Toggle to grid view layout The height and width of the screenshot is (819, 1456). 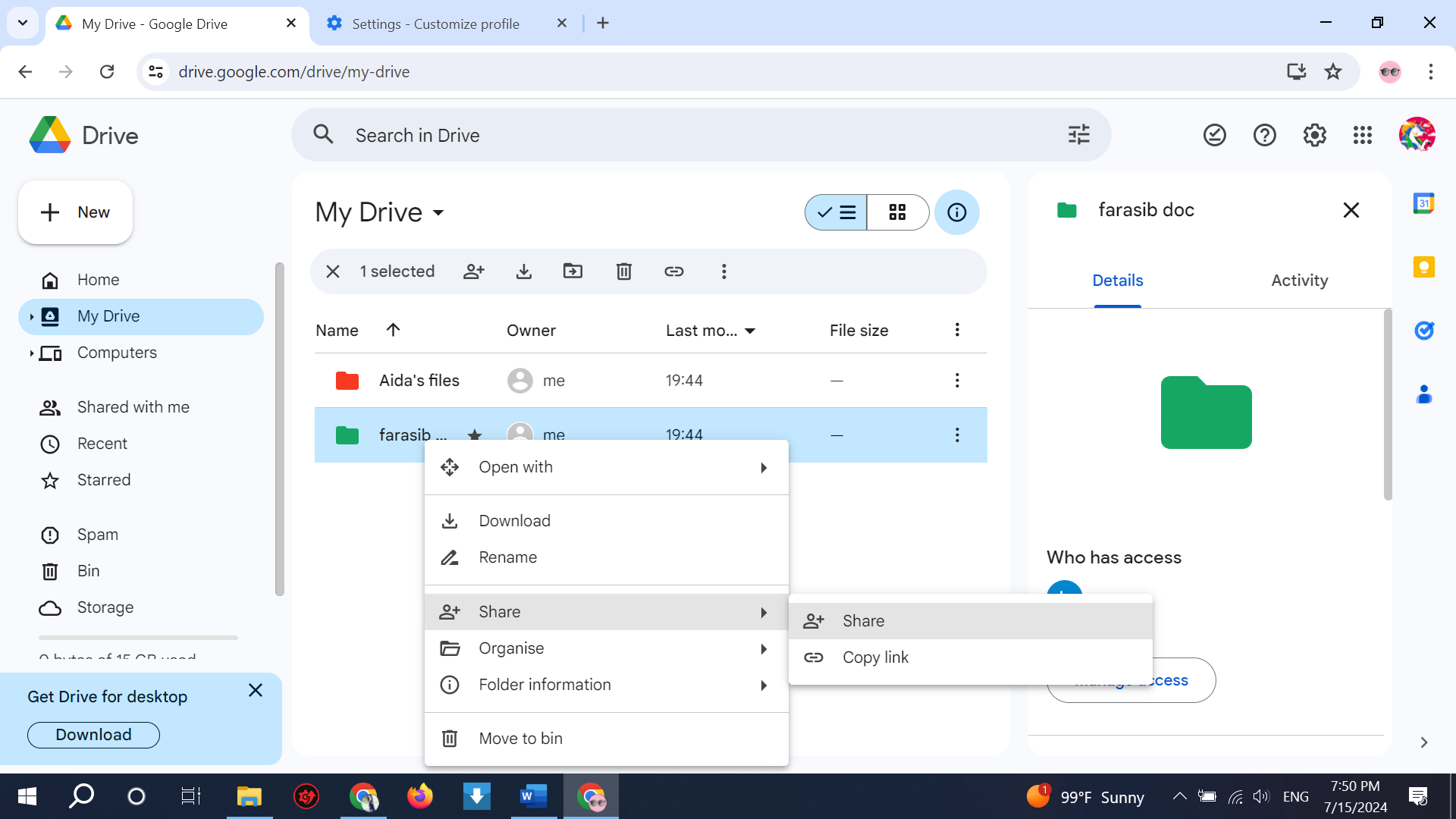tap(897, 212)
